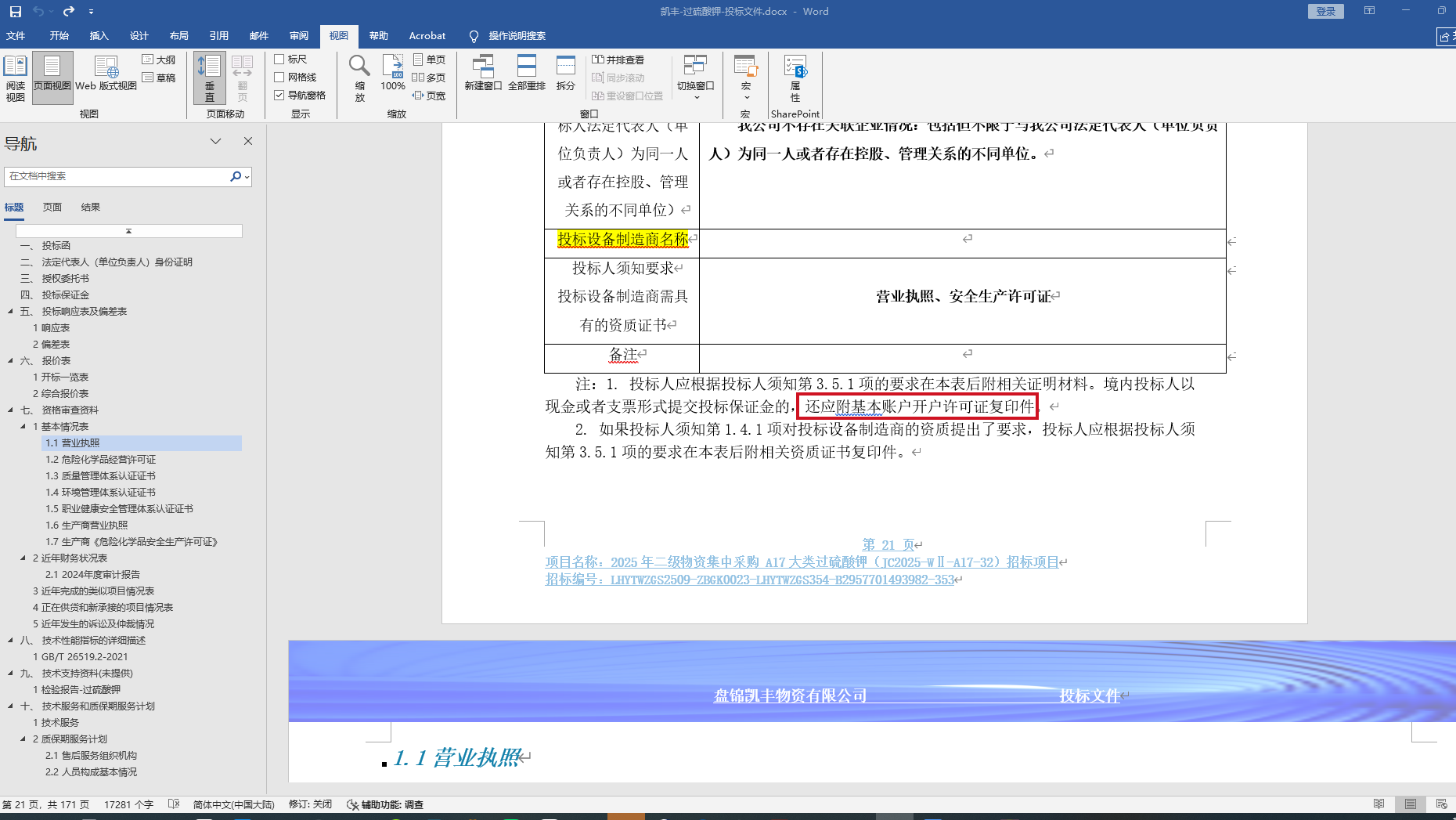The width and height of the screenshot is (1456, 820).
Task: Click the read mode icon in status bar
Action: click(x=1379, y=804)
